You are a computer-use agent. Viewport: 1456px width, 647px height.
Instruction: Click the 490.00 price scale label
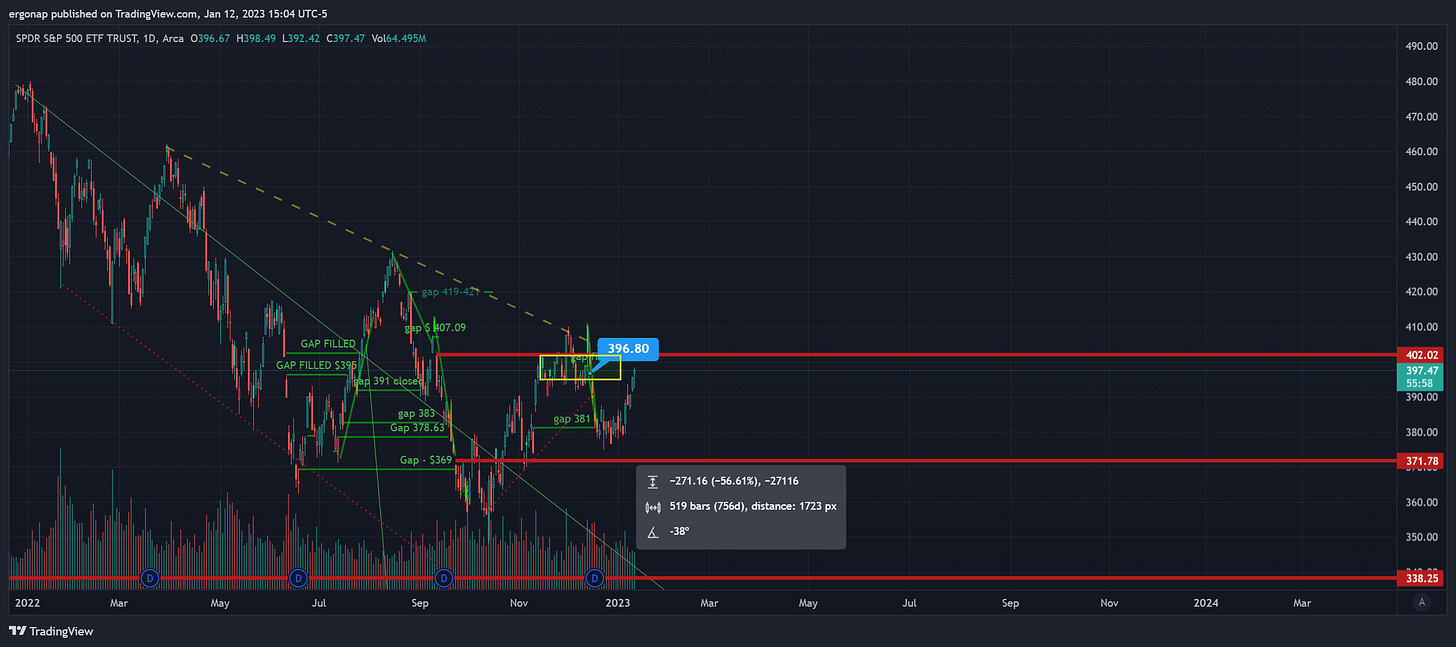click(x=1424, y=46)
